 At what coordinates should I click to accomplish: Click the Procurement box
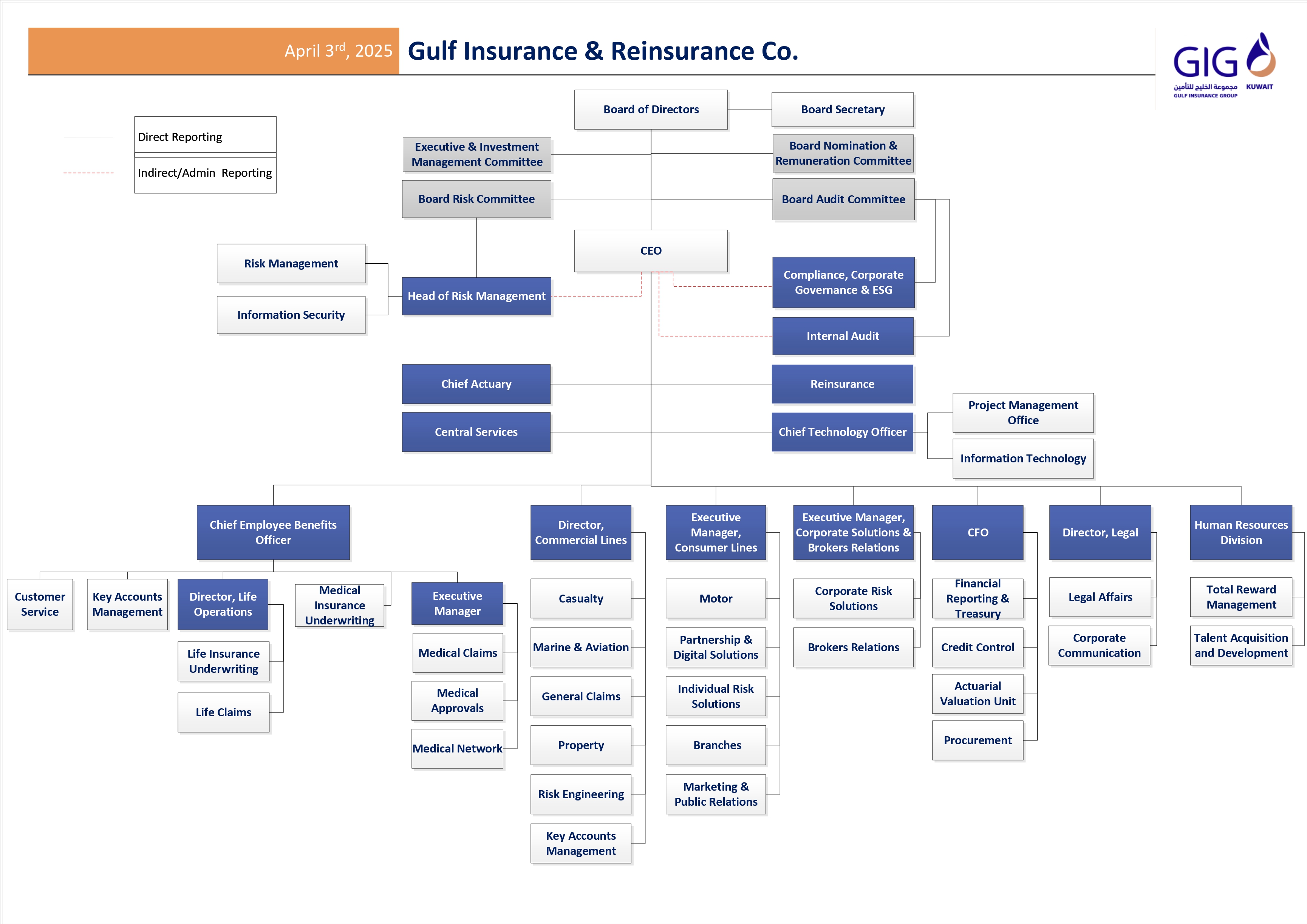tap(978, 740)
